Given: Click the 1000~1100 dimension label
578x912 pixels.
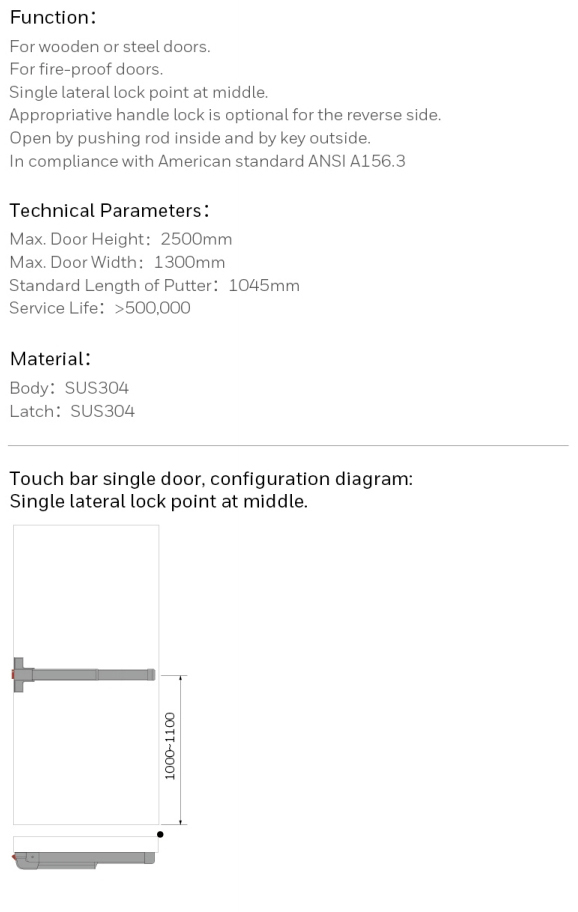Looking at the screenshot, I should (x=169, y=746).
